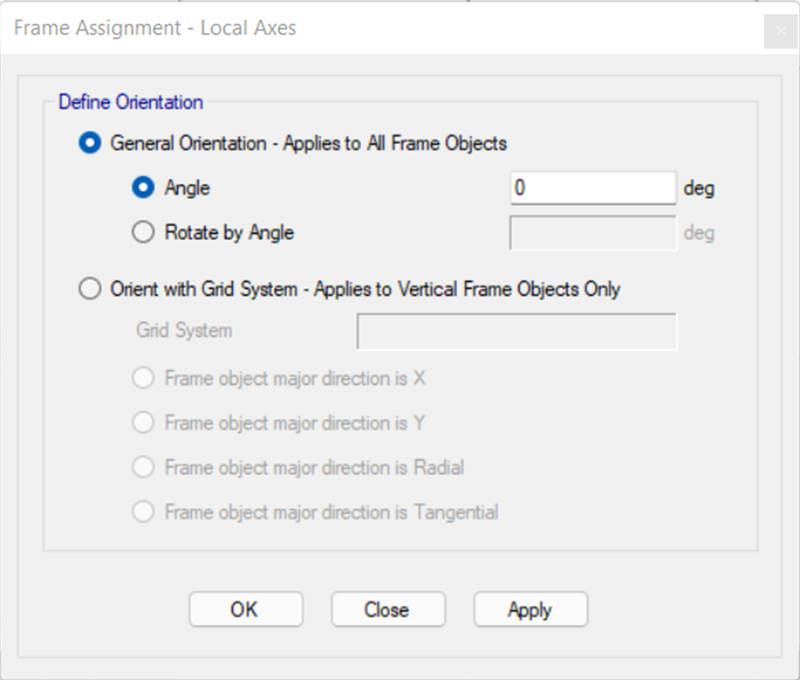
Task: Click the Frame Assignment - Local Axes title
Action: coord(155,28)
